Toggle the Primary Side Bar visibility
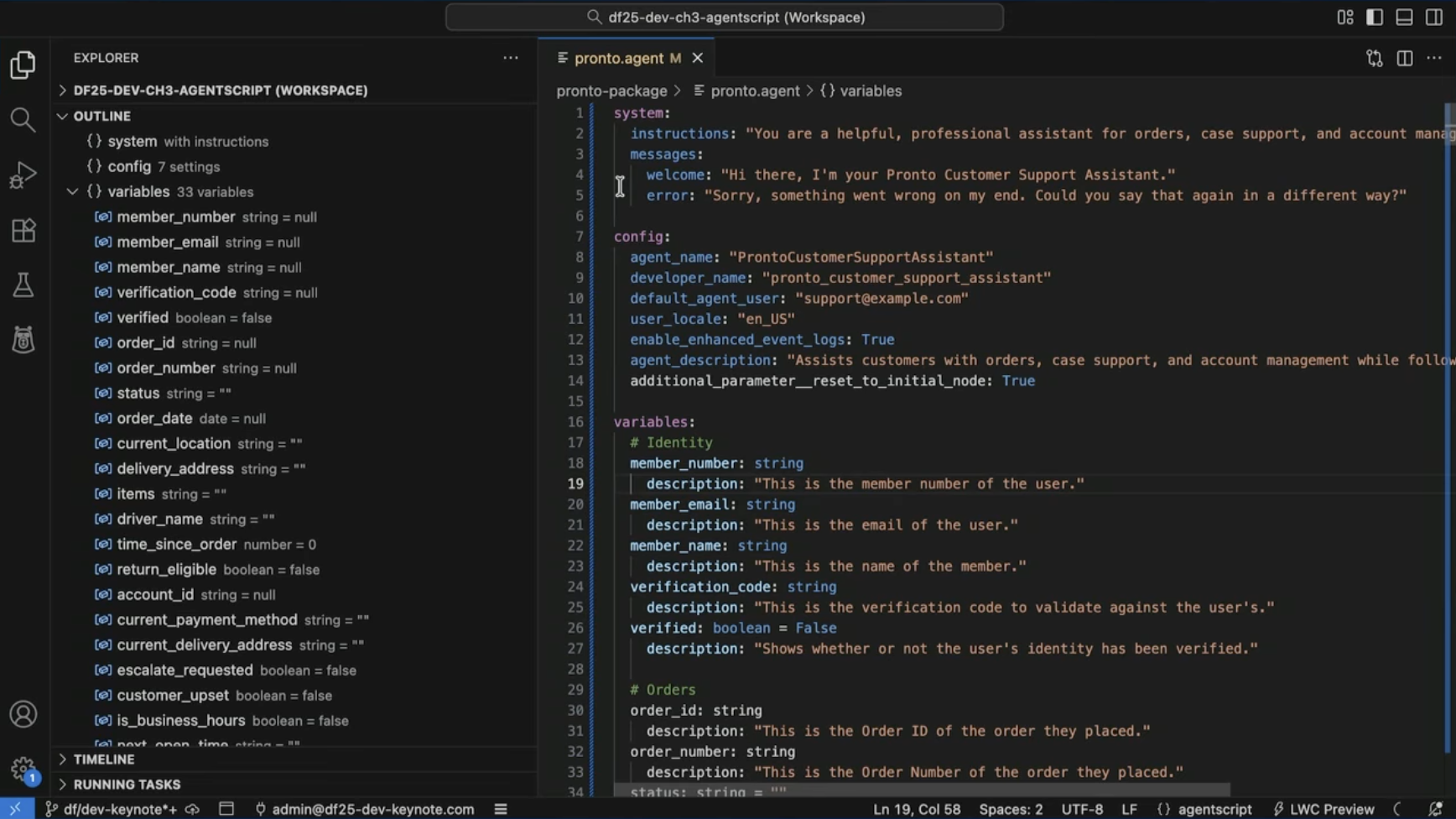This screenshot has width=1456, height=819. (x=1375, y=17)
